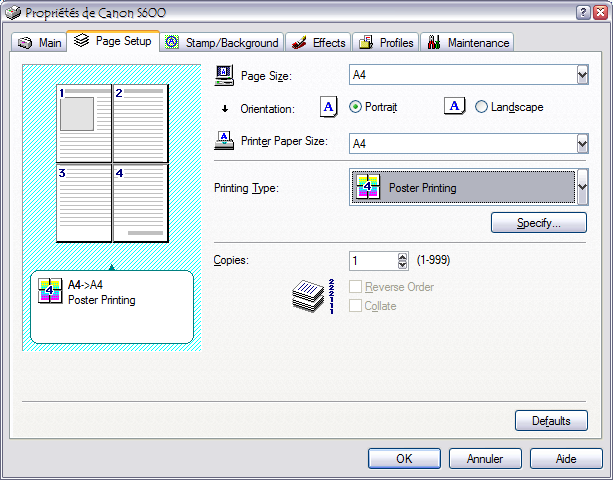Image resolution: width=613 pixels, height=480 pixels.
Task: Click the Maintenance tab tools icon
Action: tap(434, 43)
